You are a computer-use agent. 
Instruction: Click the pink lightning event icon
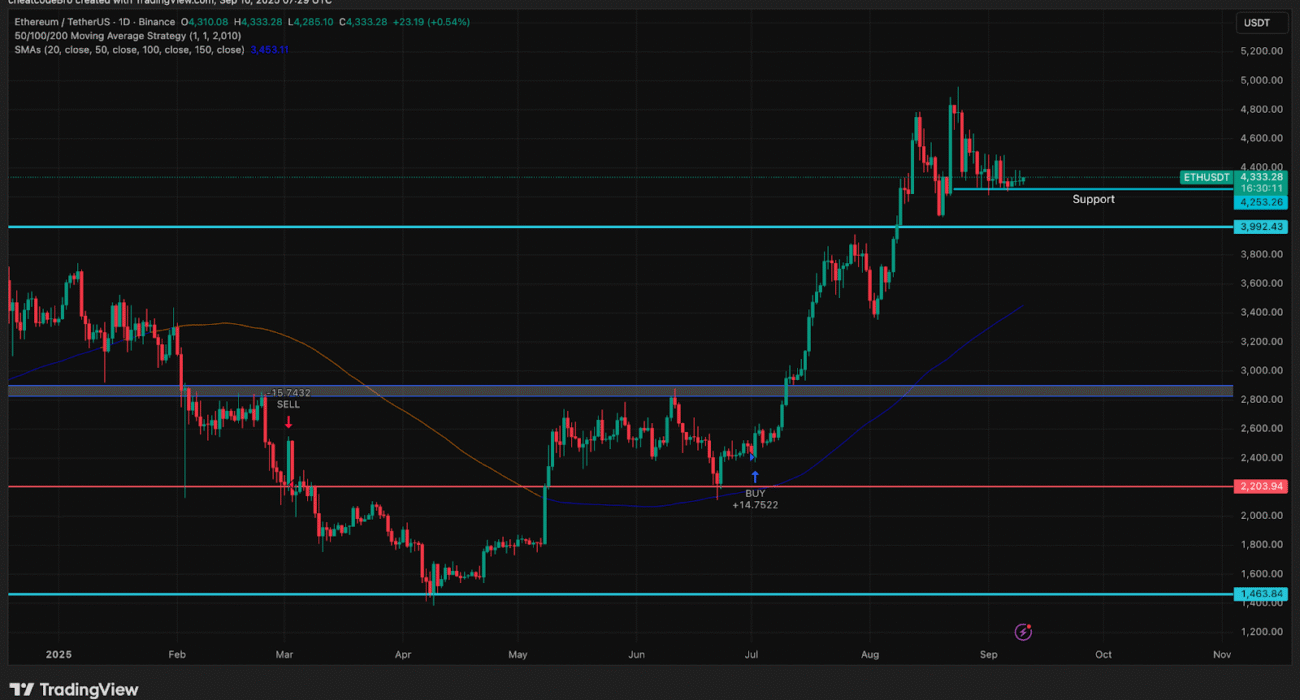1023,632
